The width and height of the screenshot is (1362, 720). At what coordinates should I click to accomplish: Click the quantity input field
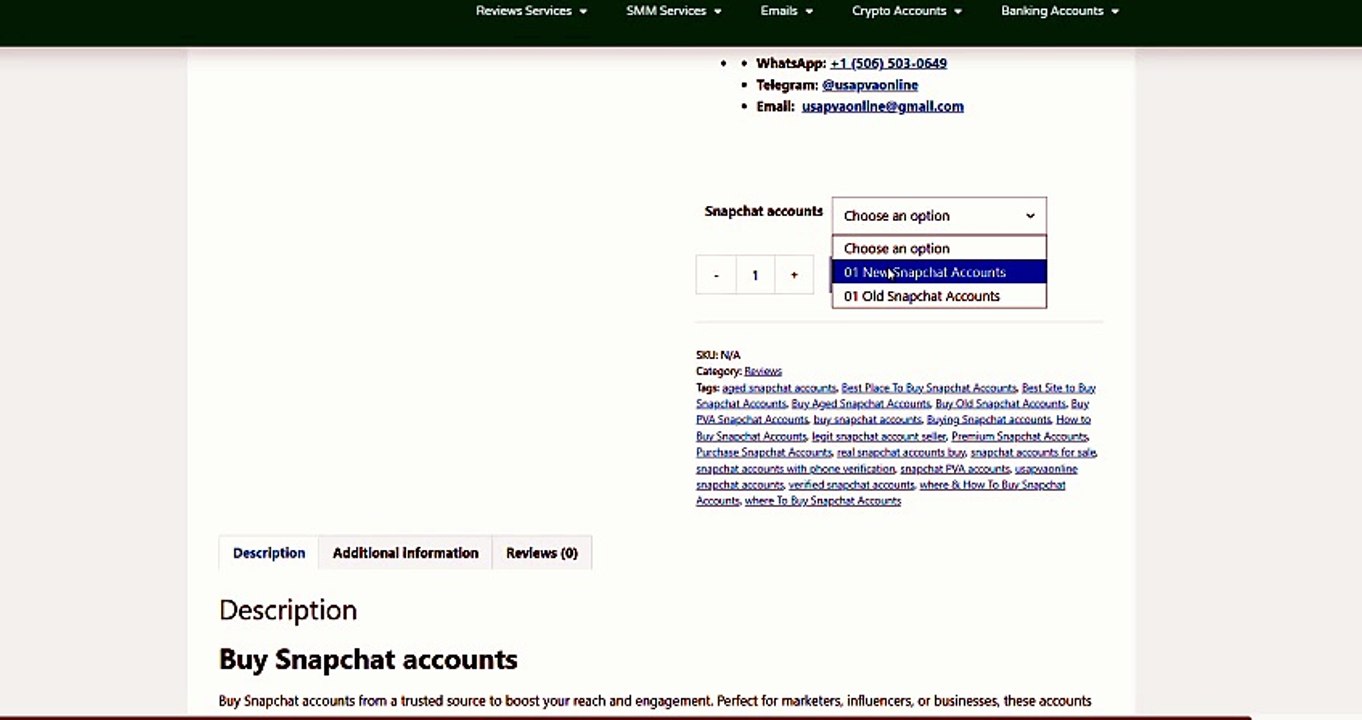[x=755, y=275]
